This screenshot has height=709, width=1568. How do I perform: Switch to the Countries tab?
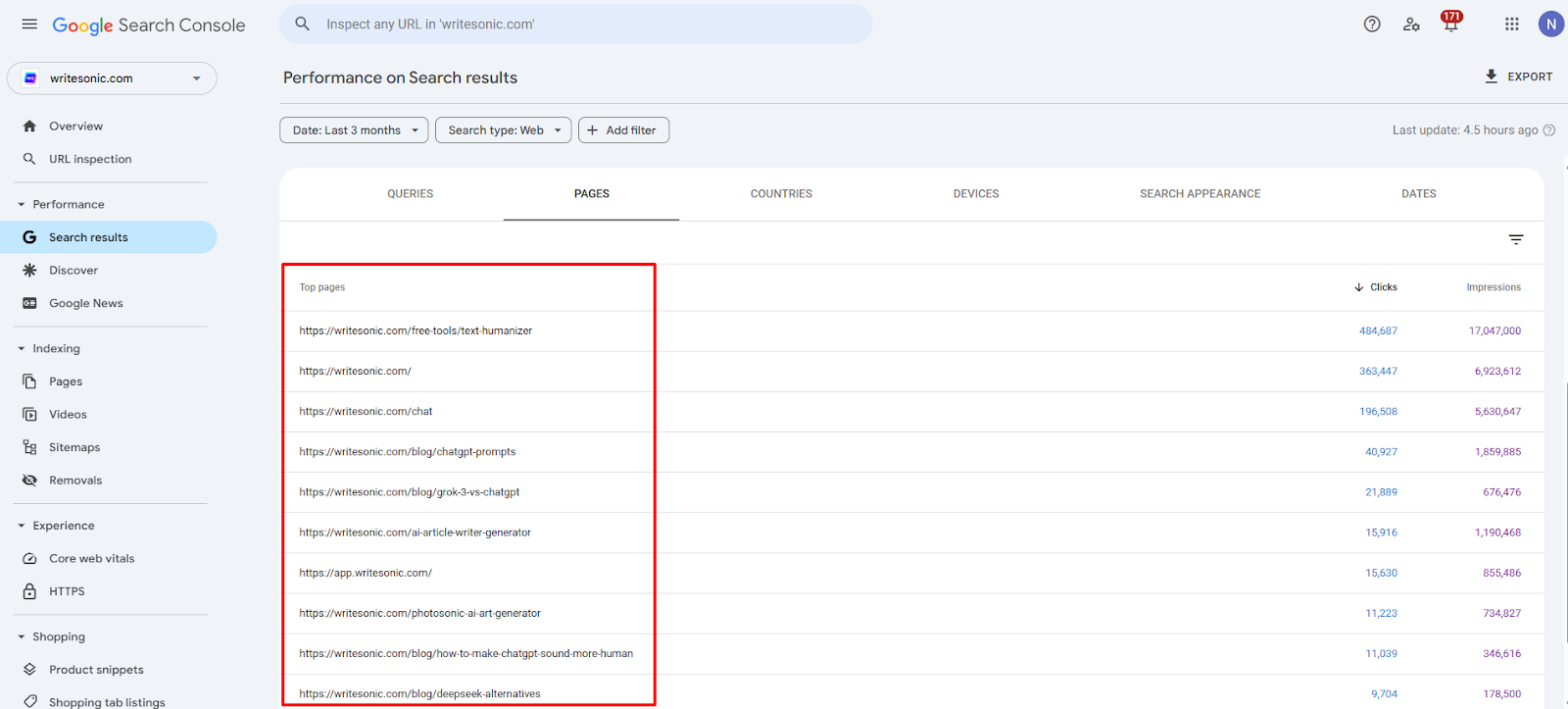coord(781,194)
